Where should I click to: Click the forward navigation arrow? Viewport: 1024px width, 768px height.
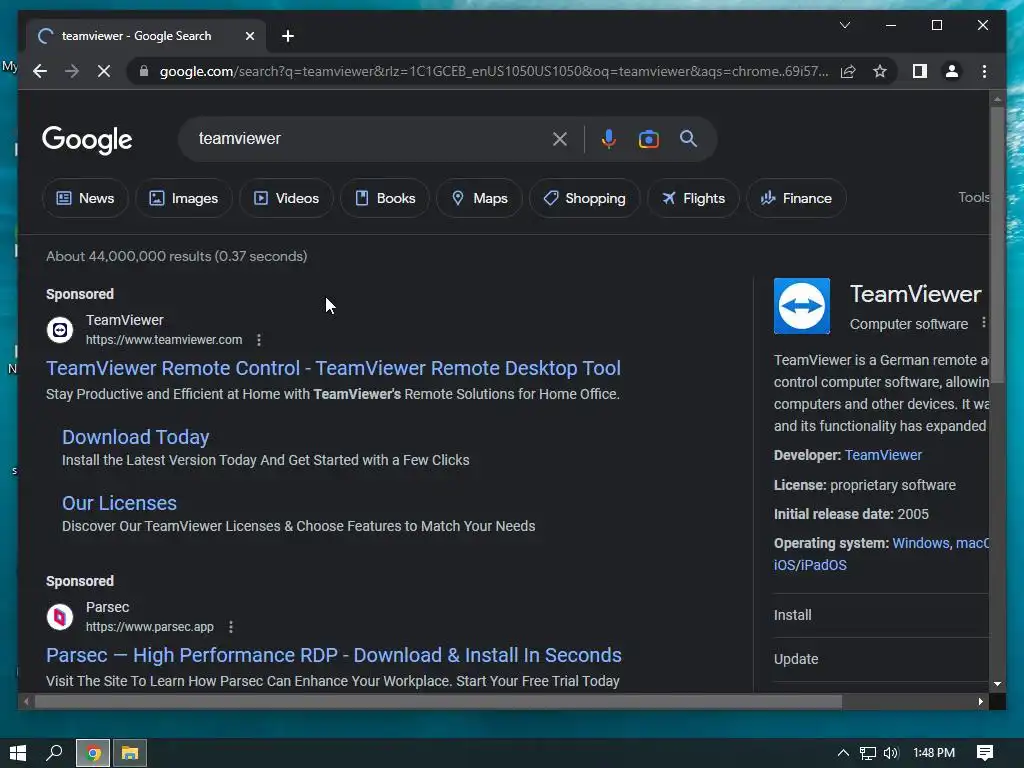coord(72,71)
